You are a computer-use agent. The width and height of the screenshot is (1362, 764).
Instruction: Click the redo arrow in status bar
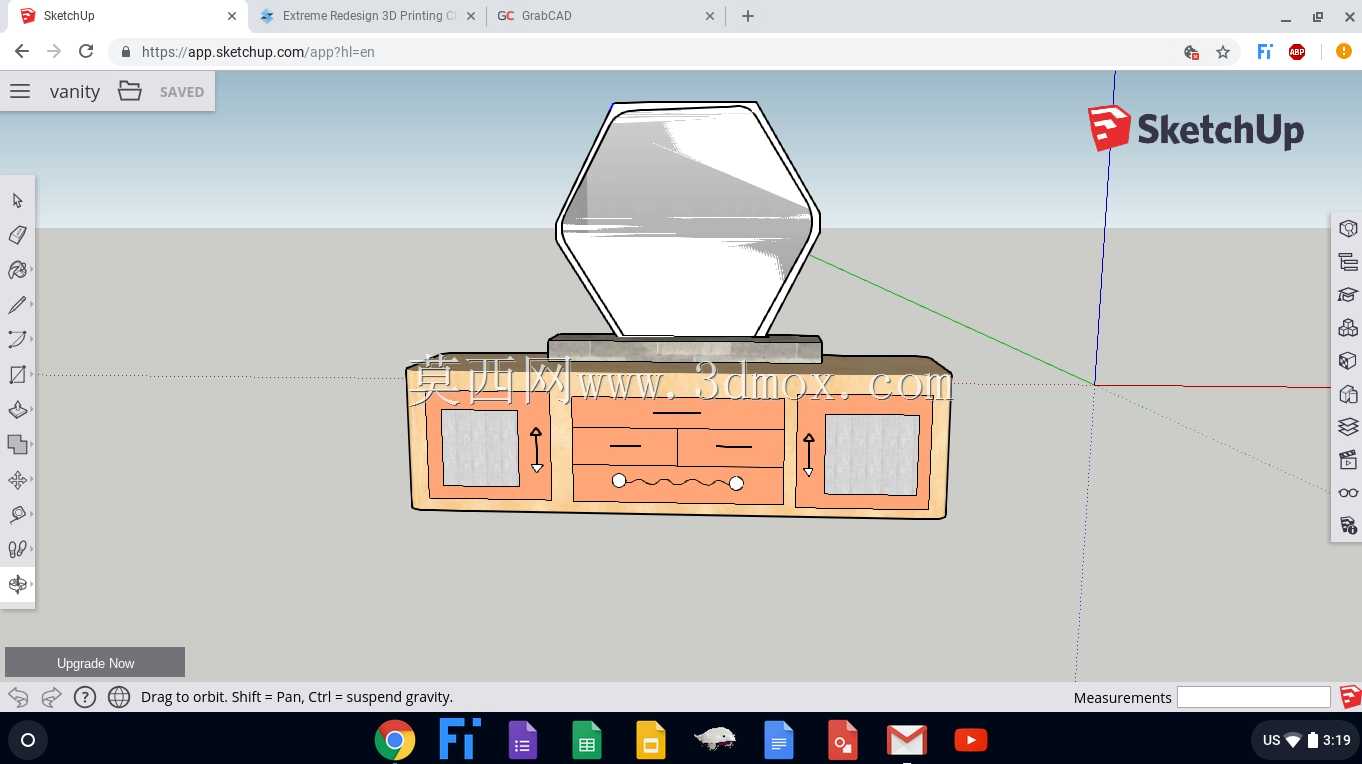click(x=51, y=697)
